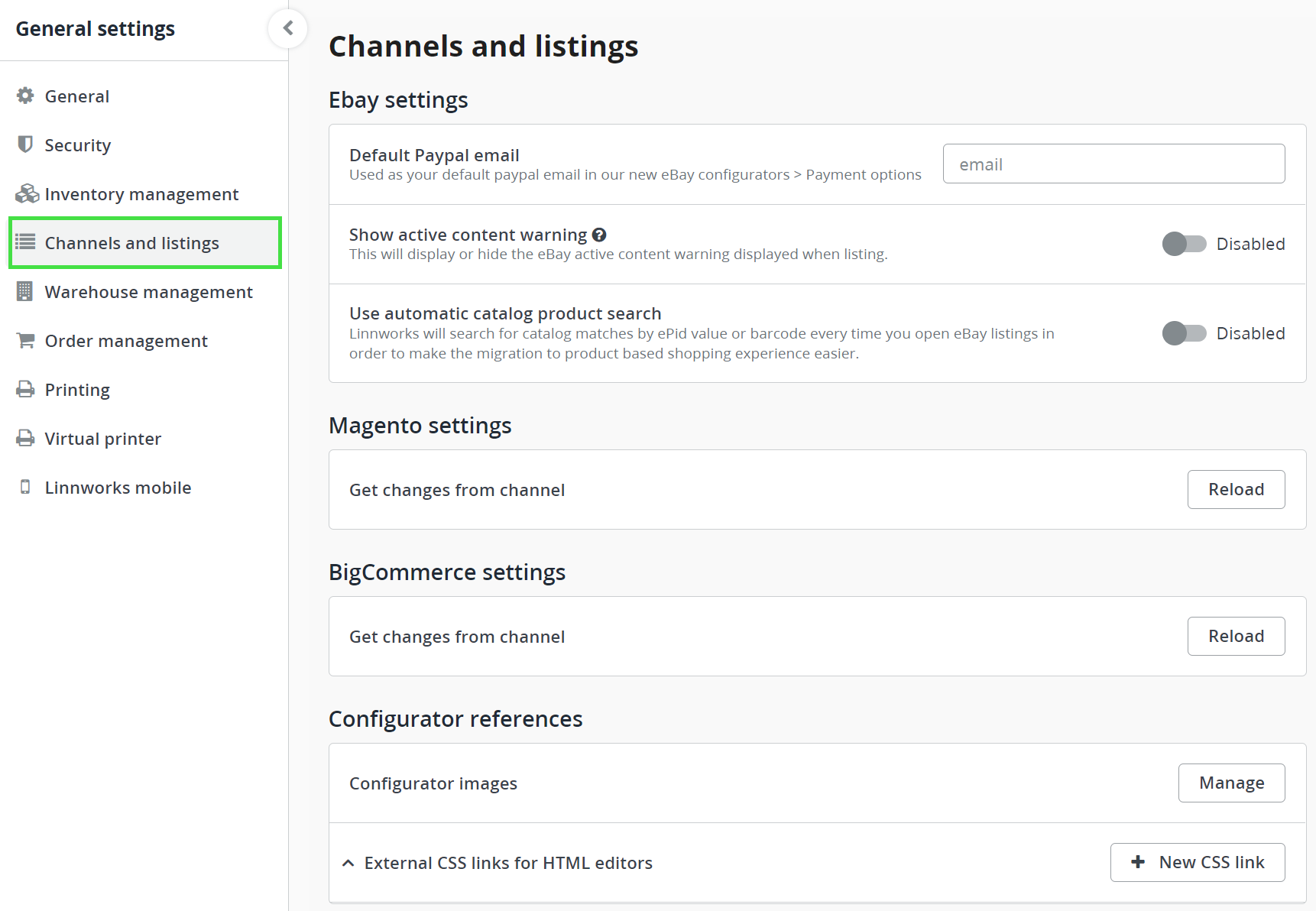Click the Warehouse management building icon
The image size is (1316, 911).
click(x=25, y=291)
